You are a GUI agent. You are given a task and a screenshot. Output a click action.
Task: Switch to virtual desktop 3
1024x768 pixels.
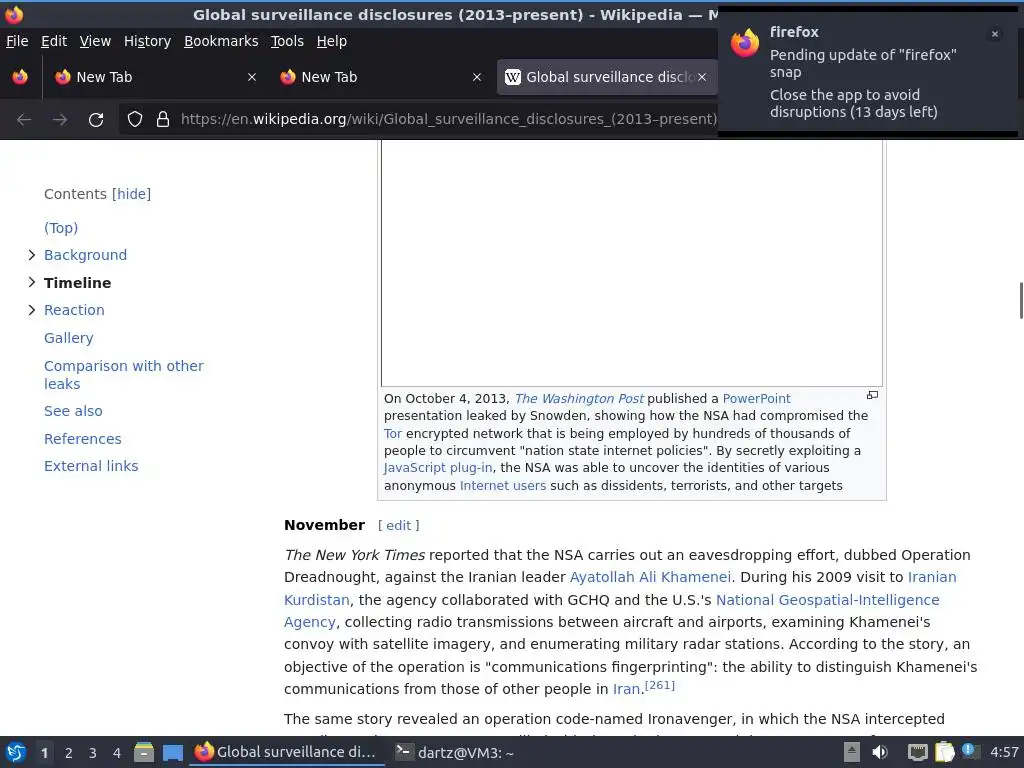pyautogui.click(x=93, y=753)
